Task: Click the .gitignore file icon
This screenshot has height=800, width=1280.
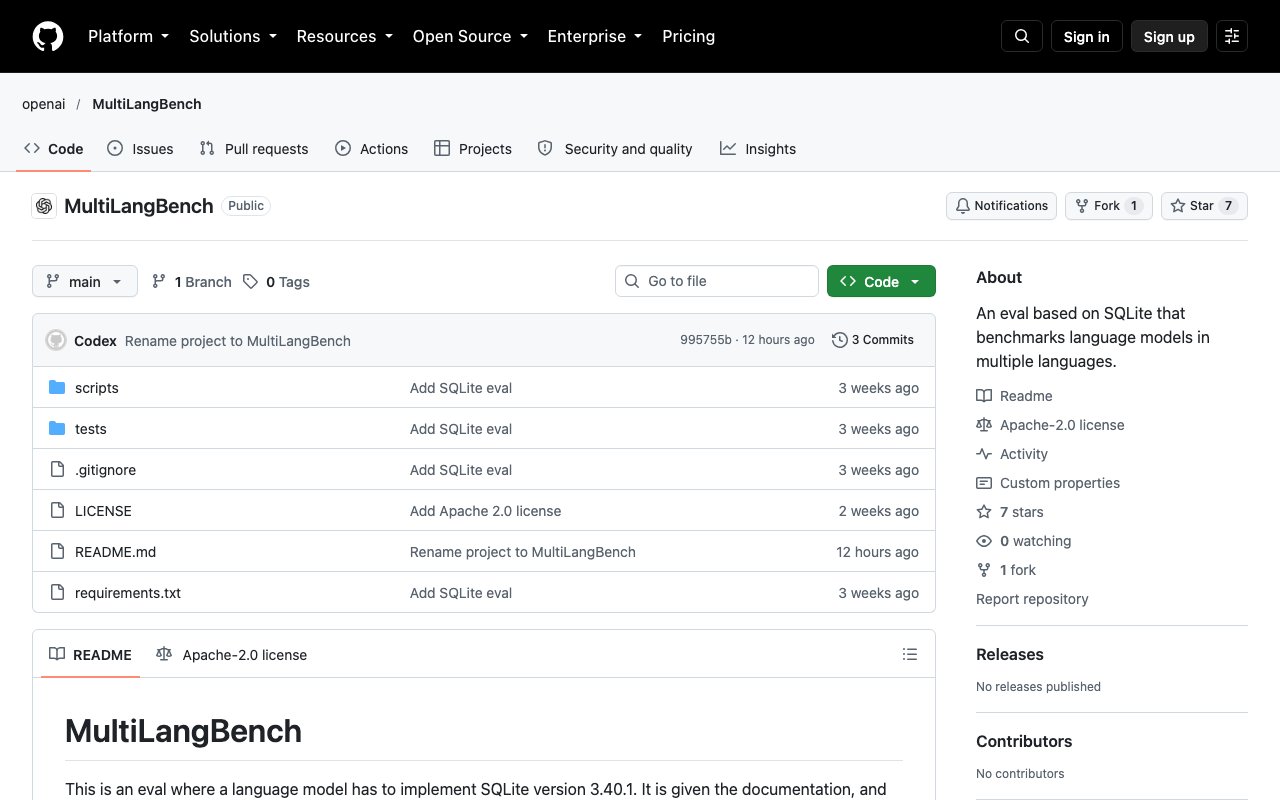Action: coord(57,470)
